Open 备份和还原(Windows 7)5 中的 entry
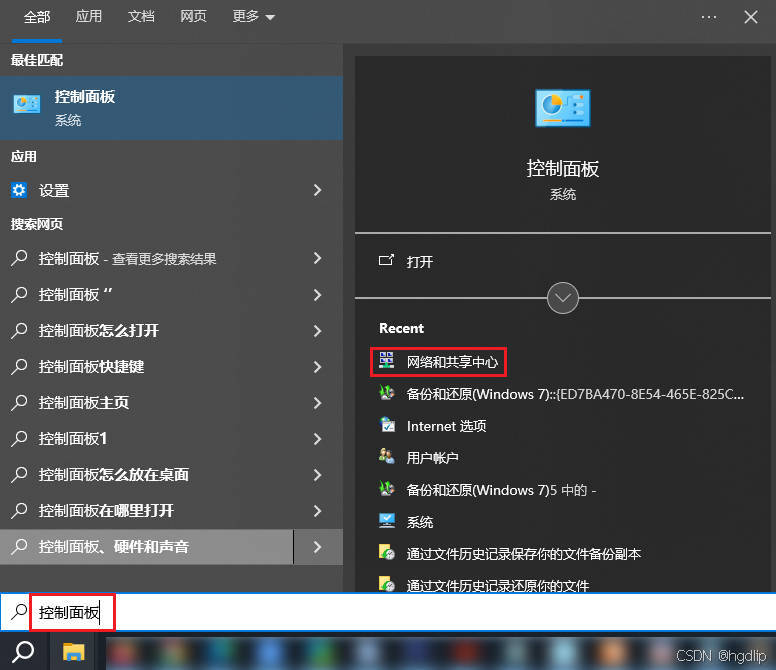Screen dimensions: 776x670 [x=501, y=490]
